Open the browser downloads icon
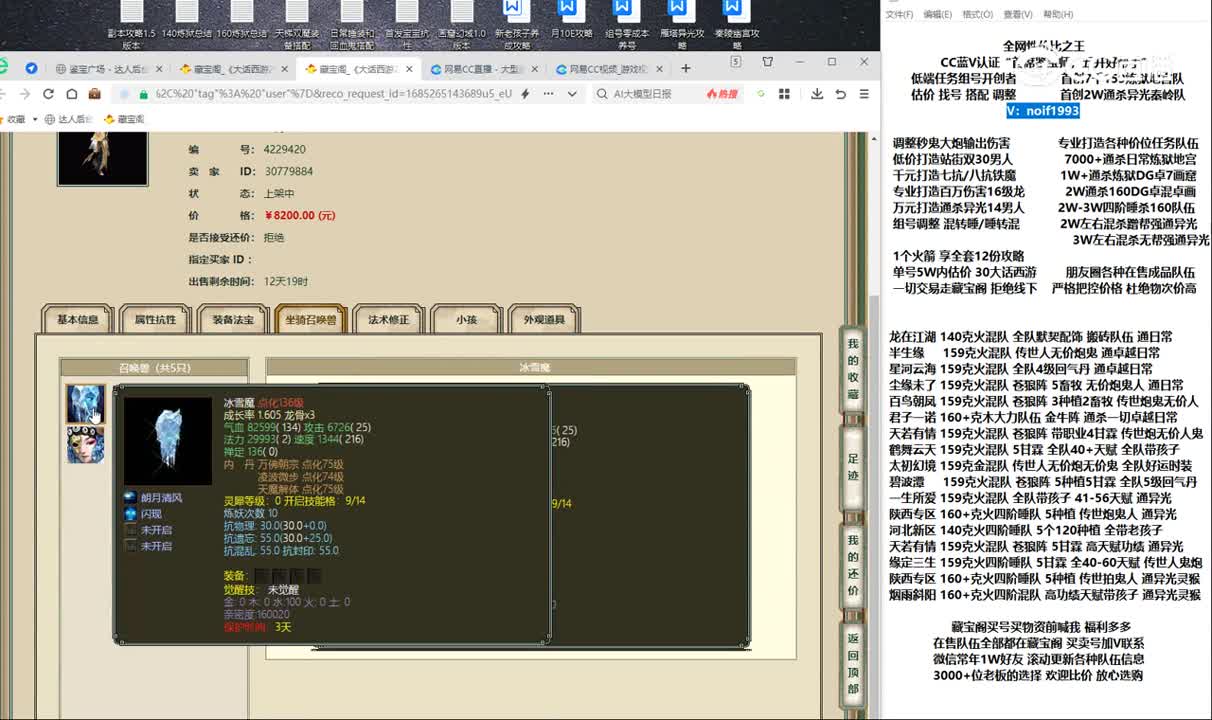The image size is (1212, 720). point(817,94)
